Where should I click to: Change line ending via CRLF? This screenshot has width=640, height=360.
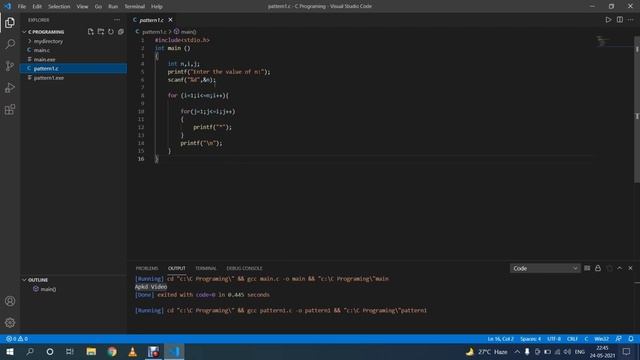click(572, 339)
